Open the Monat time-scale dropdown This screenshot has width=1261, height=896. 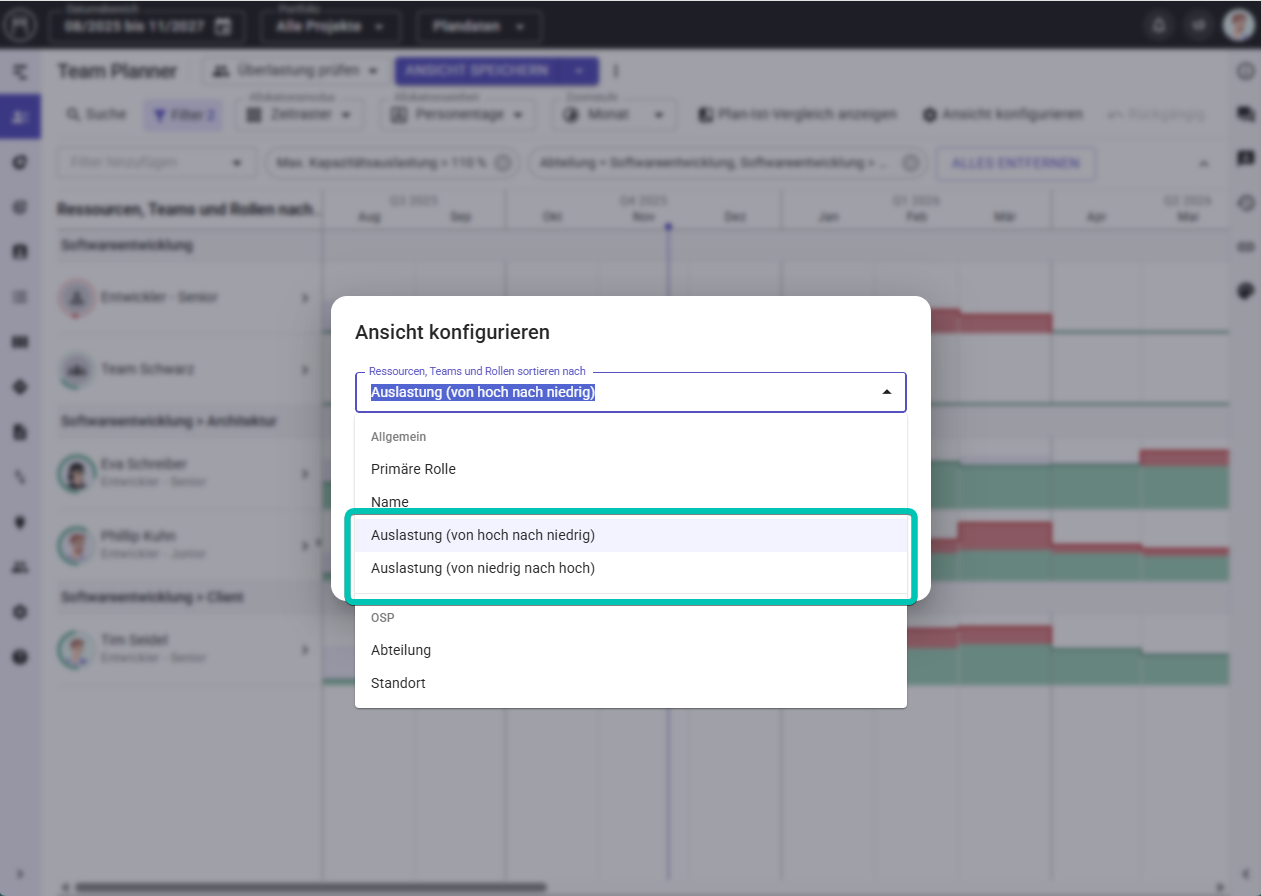(613, 115)
